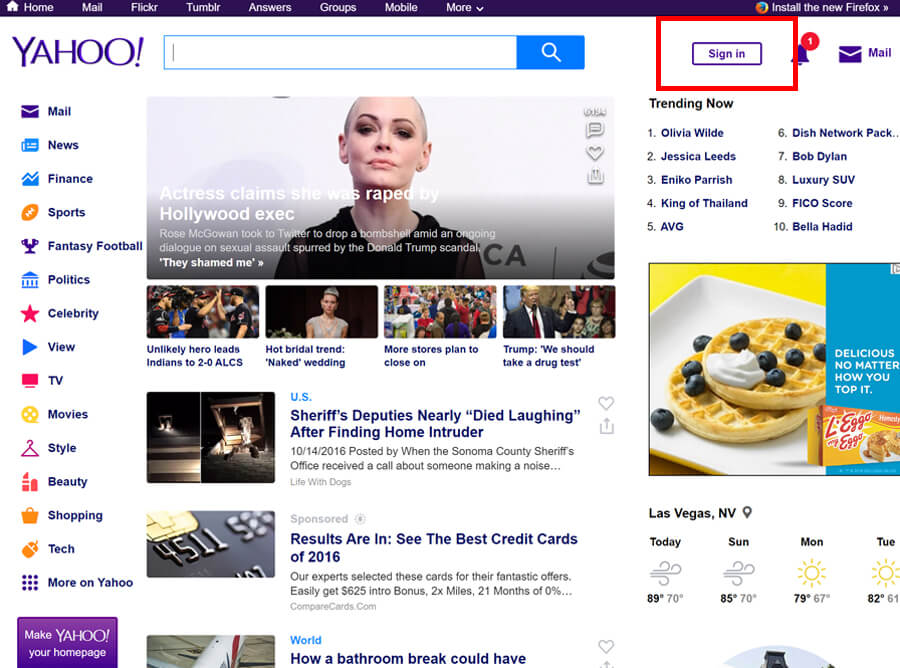Open trending topic Olivia Wilde
The image size is (900, 668).
point(692,133)
